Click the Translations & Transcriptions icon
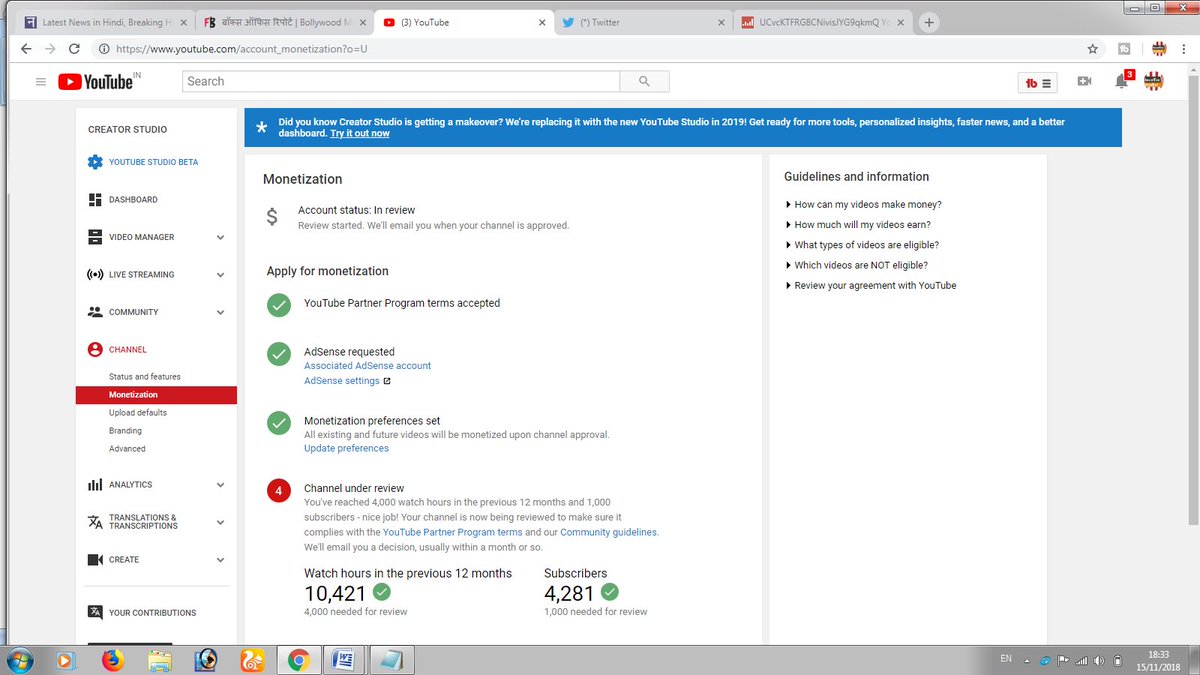The height and width of the screenshot is (675, 1200). point(95,522)
